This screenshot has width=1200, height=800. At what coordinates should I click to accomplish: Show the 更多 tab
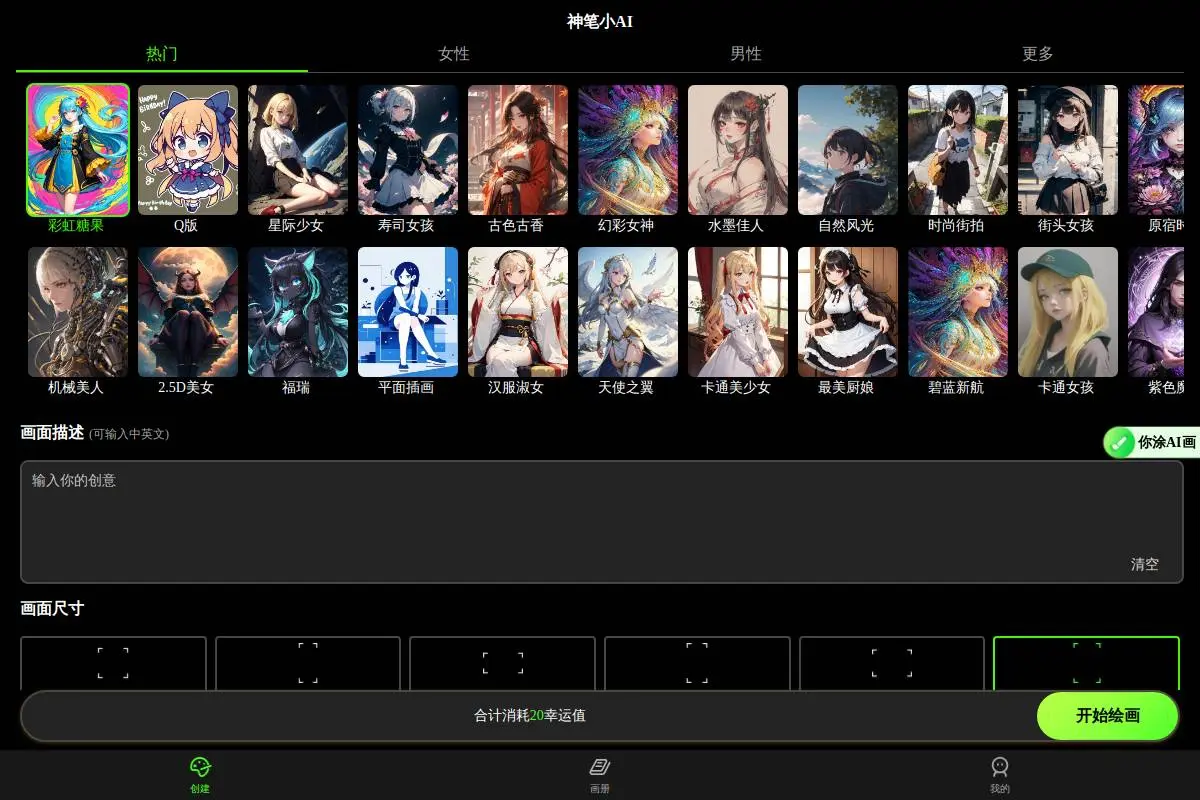click(1038, 54)
